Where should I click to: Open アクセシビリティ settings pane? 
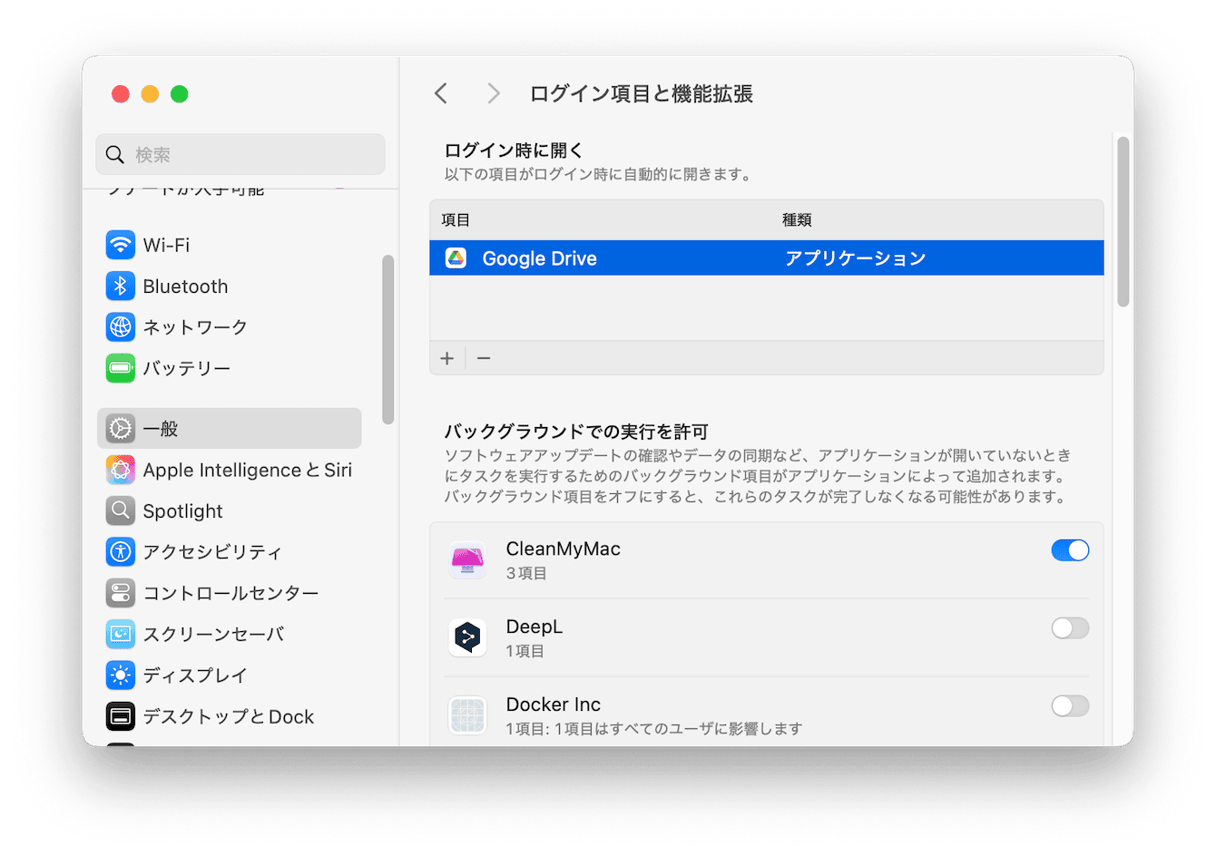click(212, 552)
